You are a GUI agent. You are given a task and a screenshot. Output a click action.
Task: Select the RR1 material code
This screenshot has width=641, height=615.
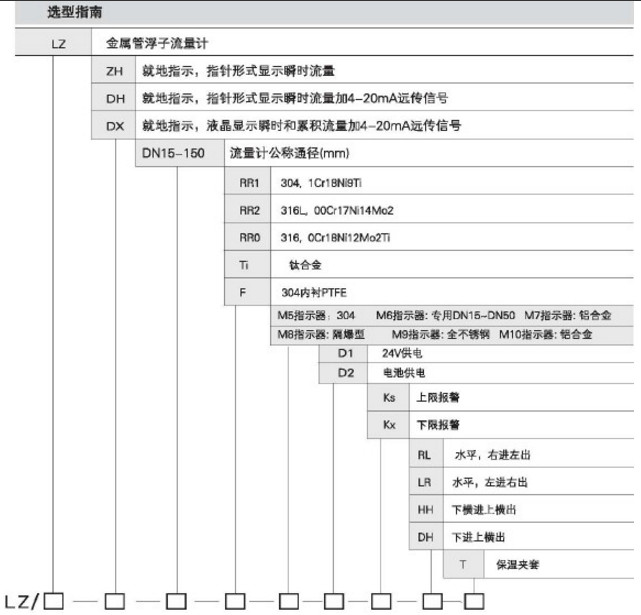pos(249,183)
